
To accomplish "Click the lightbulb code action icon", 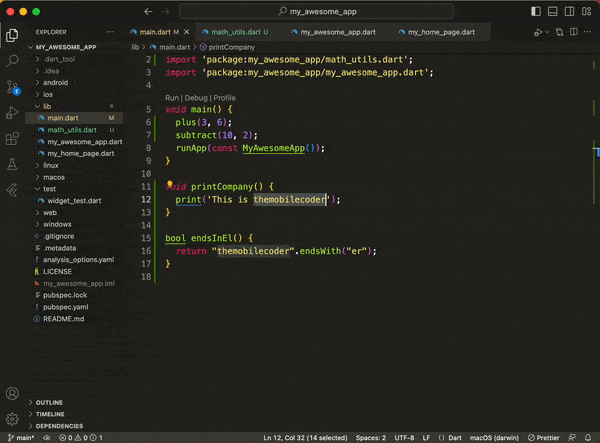I will [x=170, y=186].
